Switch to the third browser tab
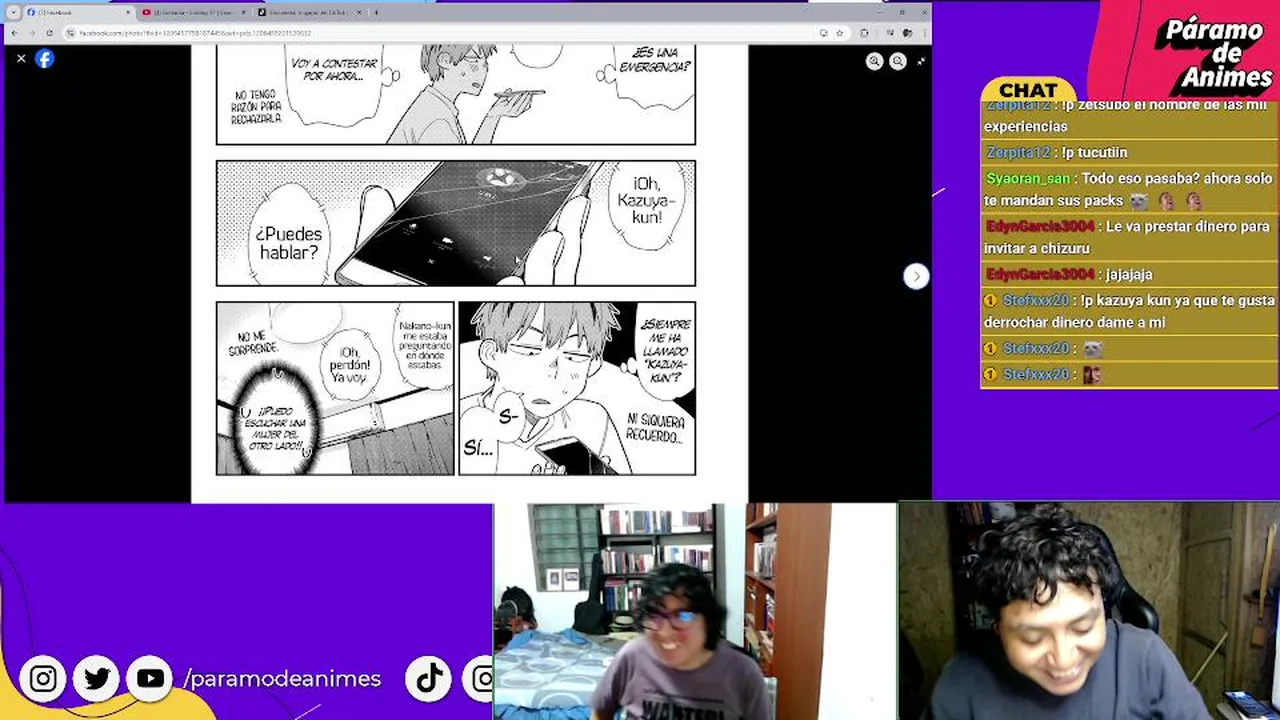Image resolution: width=1280 pixels, height=720 pixels. [x=310, y=13]
